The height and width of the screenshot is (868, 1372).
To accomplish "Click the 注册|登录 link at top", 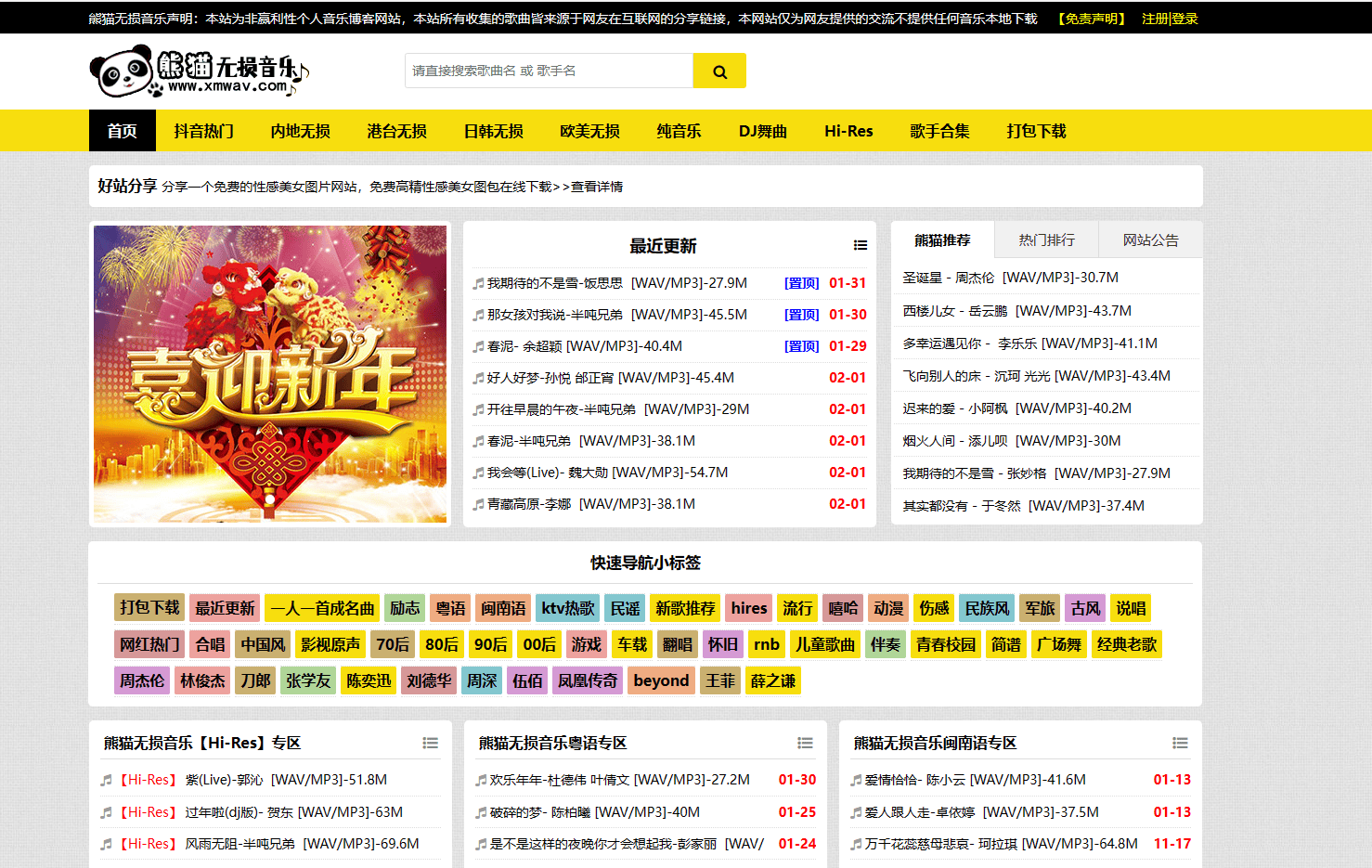I will (x=1170, y=19).
